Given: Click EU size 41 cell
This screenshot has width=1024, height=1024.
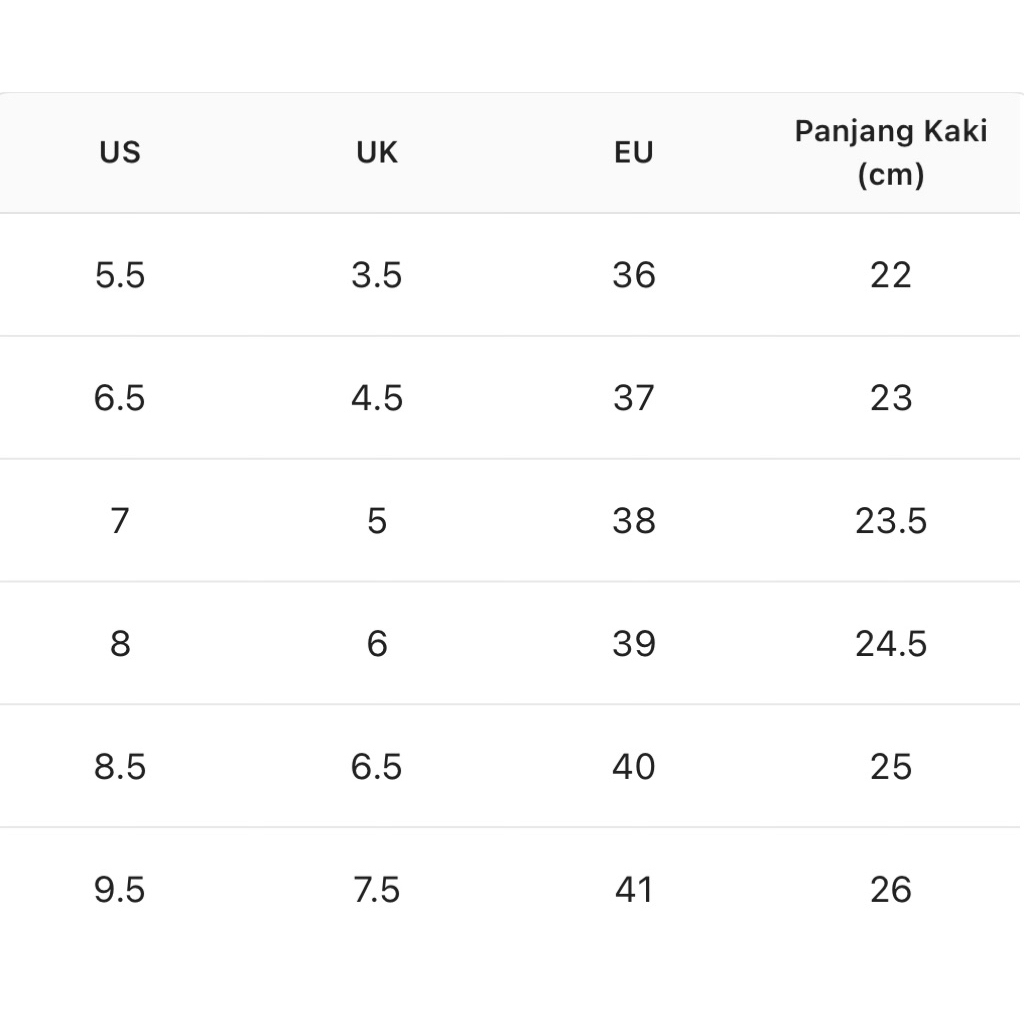Looking at the screenshot, I should 634,890.
